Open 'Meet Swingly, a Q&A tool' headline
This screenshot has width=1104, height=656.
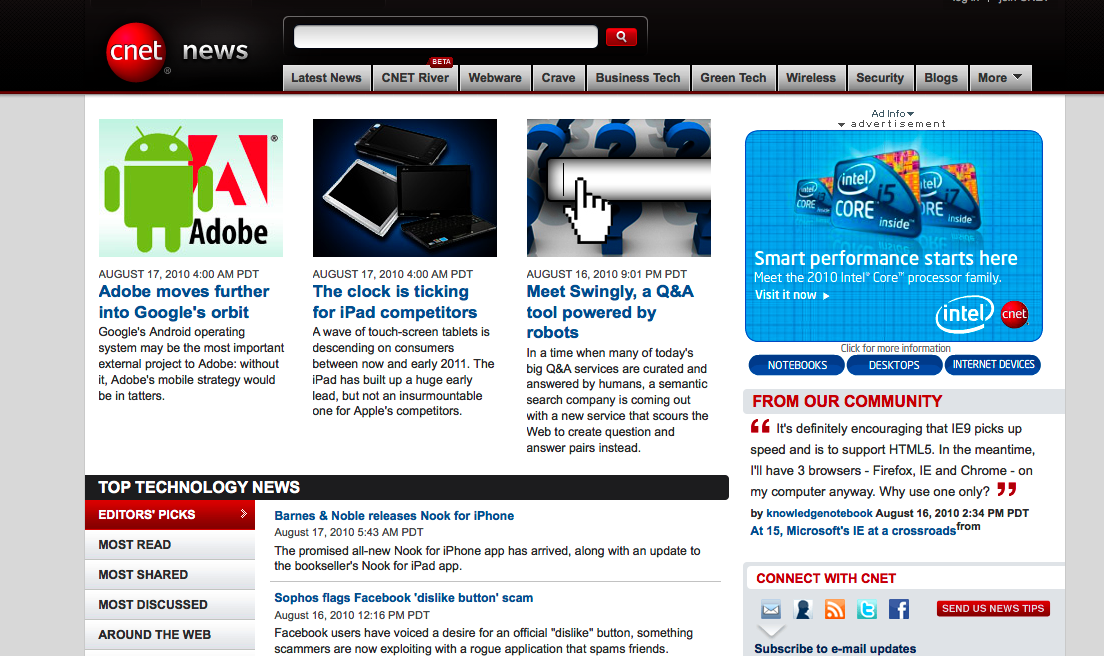[x=610, y=312]
